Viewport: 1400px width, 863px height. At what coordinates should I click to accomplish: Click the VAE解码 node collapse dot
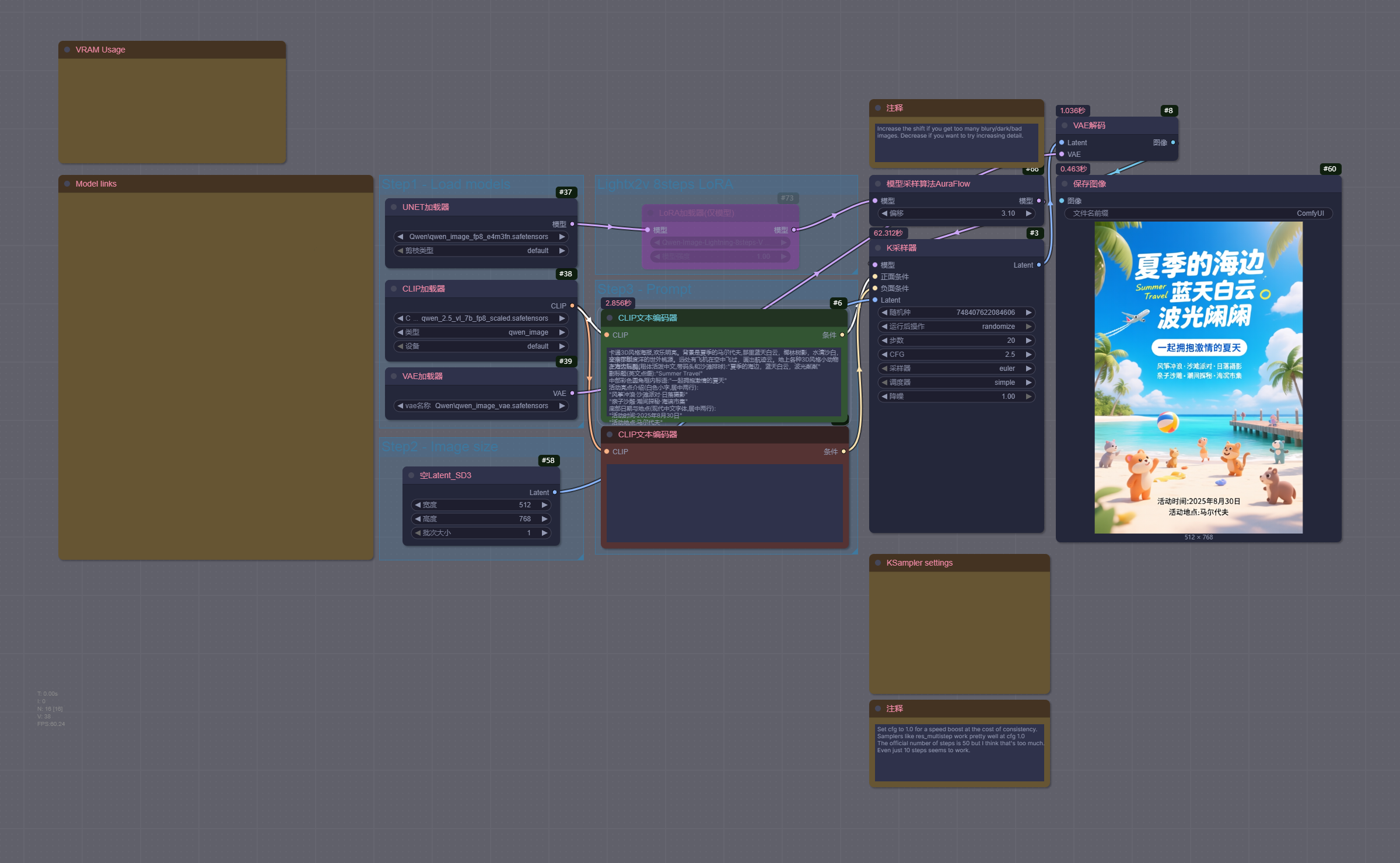(x=1065, y=125)
